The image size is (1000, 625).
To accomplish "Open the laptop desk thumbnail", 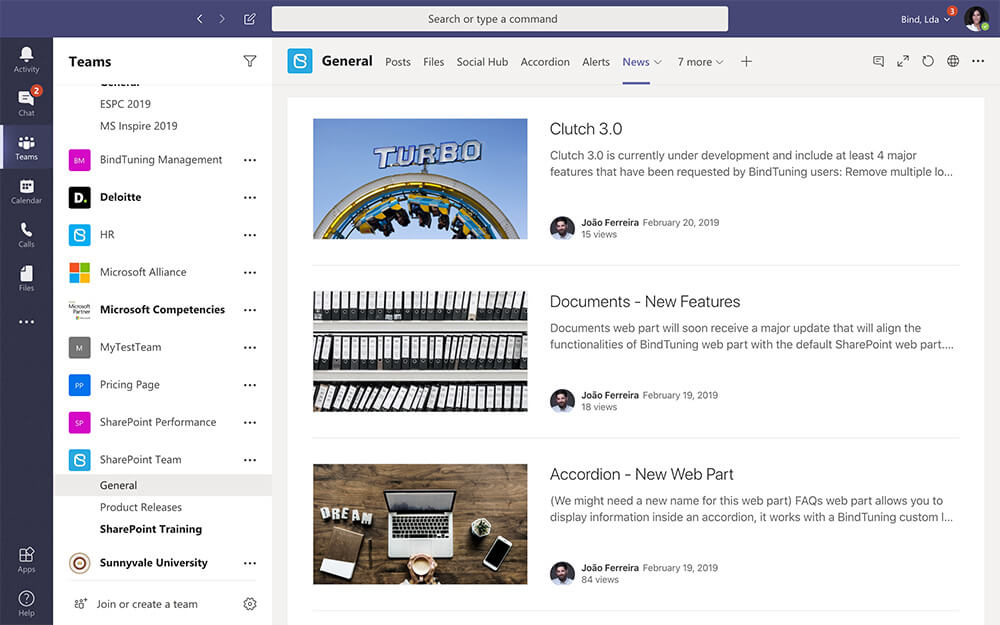I will (420, 524).
